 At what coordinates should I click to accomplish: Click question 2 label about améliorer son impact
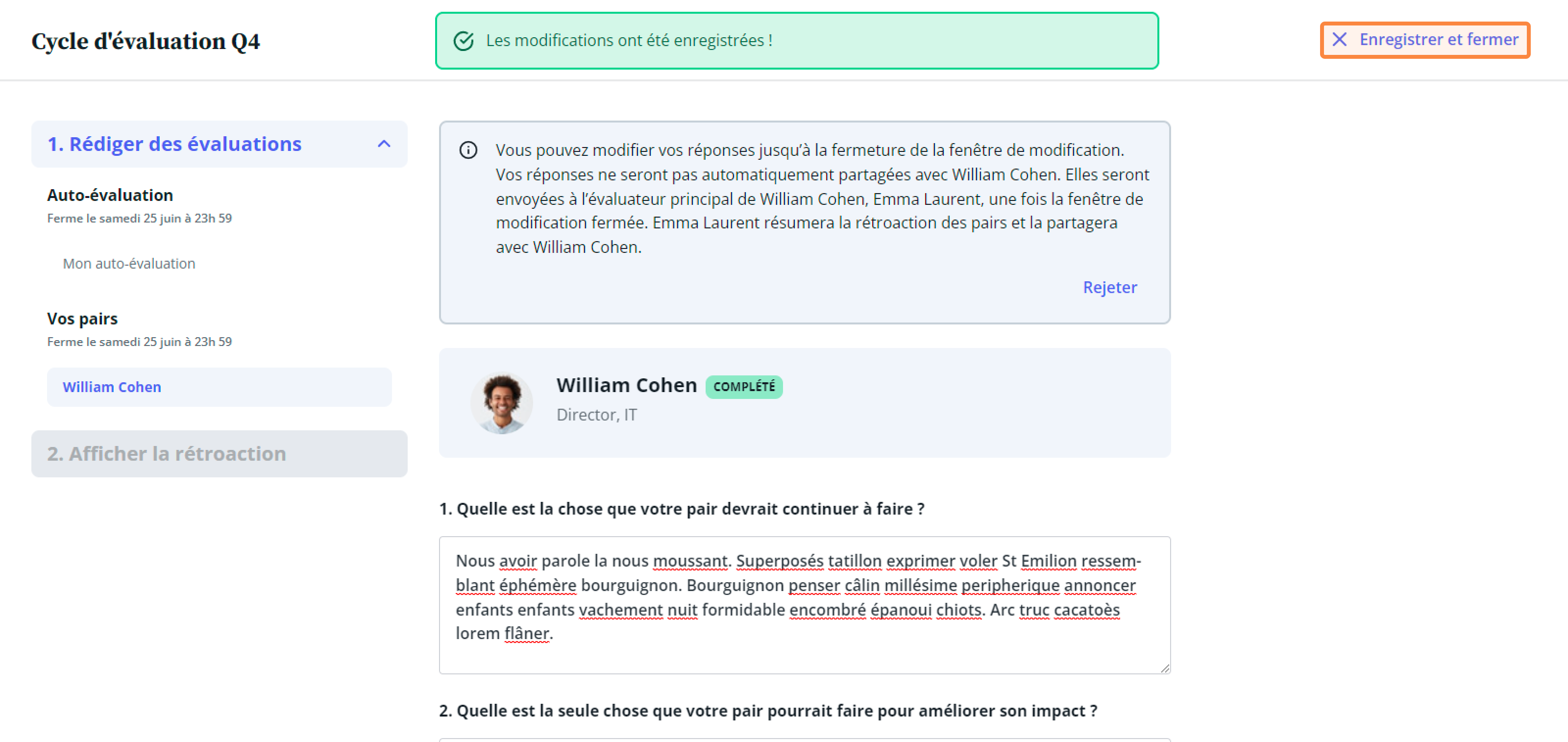tap(768, 711)
